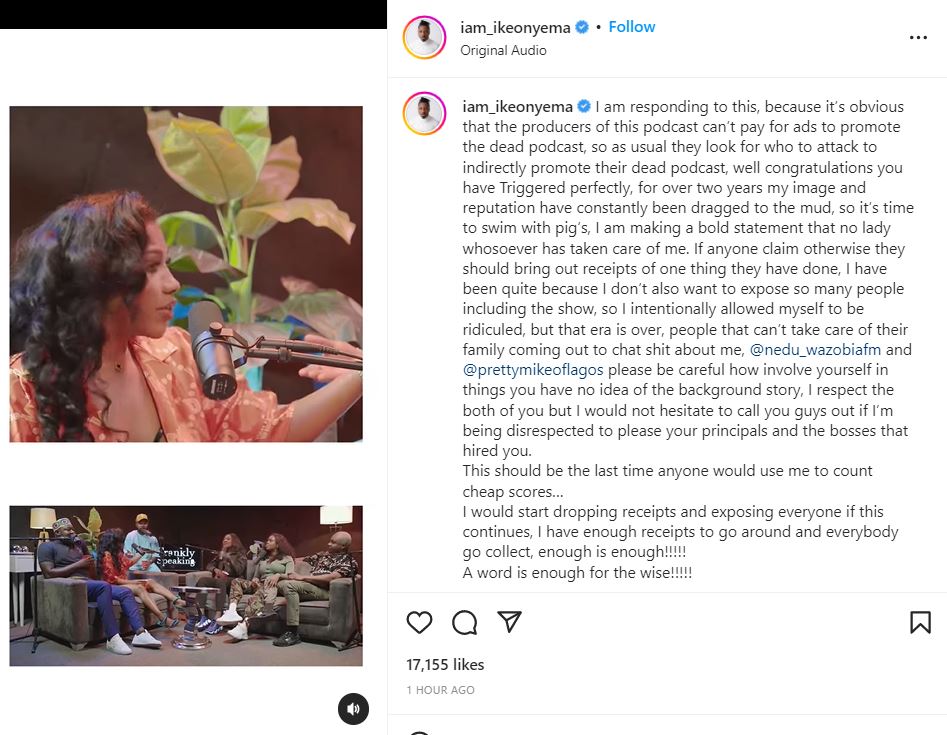Open the three-dot more options menu
The width and height of the screenshot is (947, 735).
coord(918,38)
